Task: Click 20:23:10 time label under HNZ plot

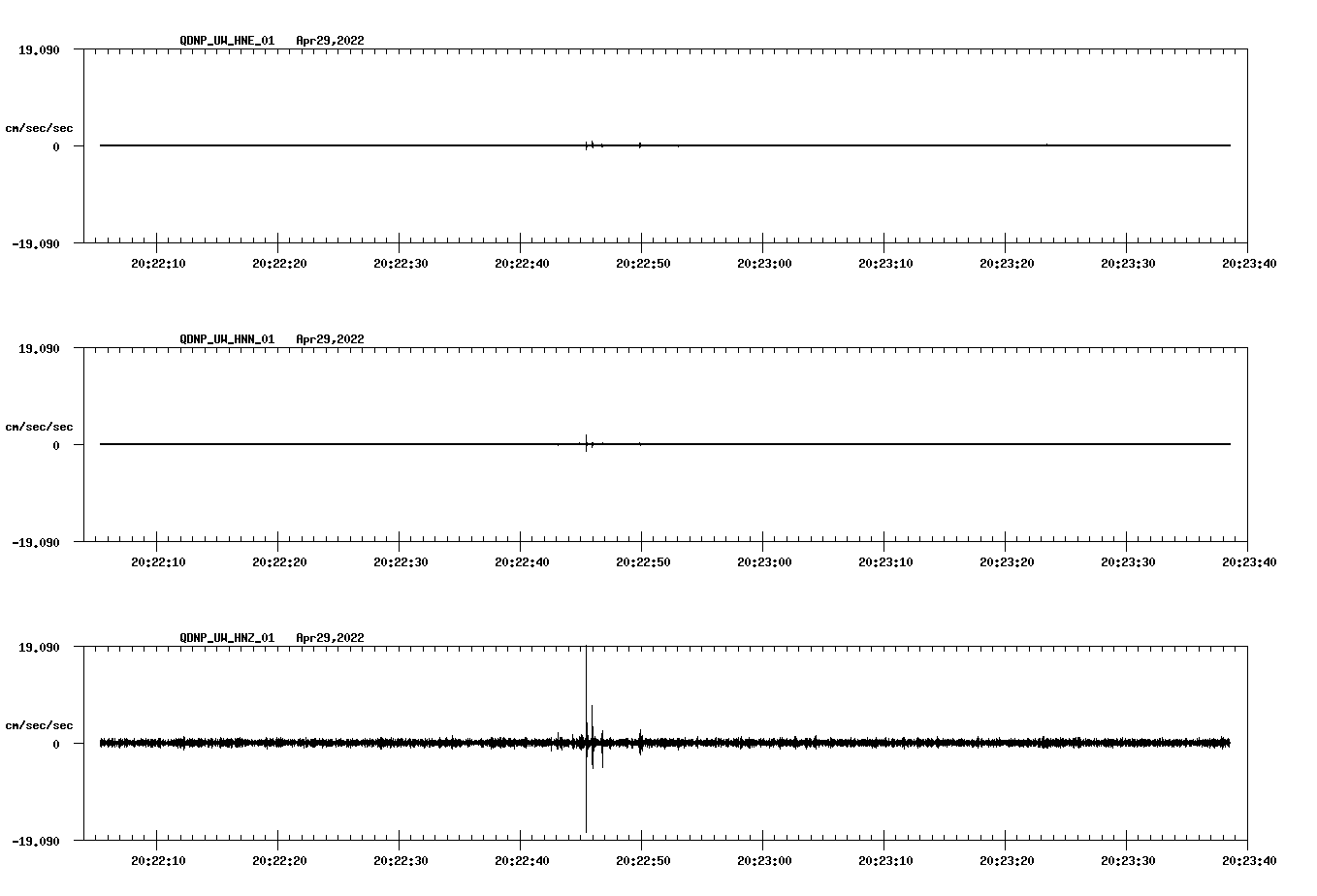Action: click(x=885, y=860)
